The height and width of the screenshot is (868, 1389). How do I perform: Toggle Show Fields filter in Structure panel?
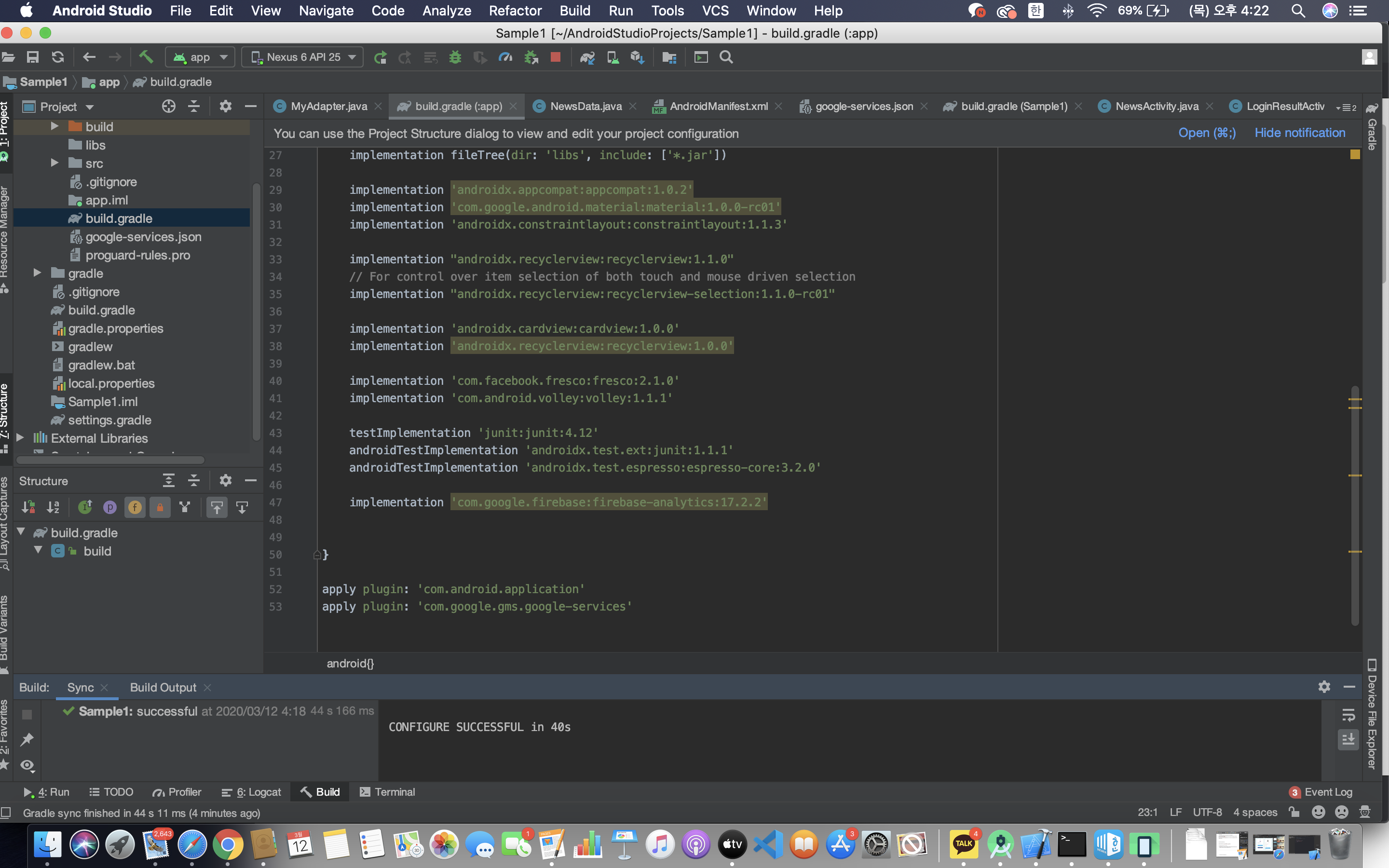point(135,507)
